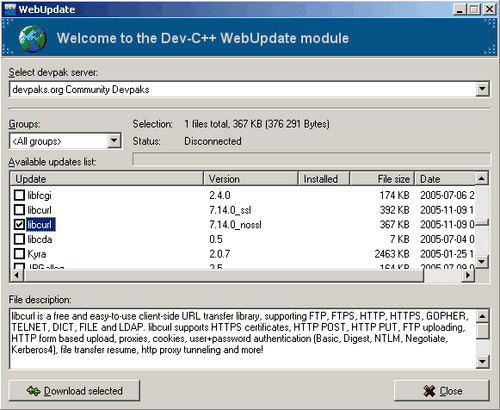The height and width of the screenshot is (410, 500).
Task: Click the globe icon in the banner
Action: pyautogui.click(x=32, y=39)
